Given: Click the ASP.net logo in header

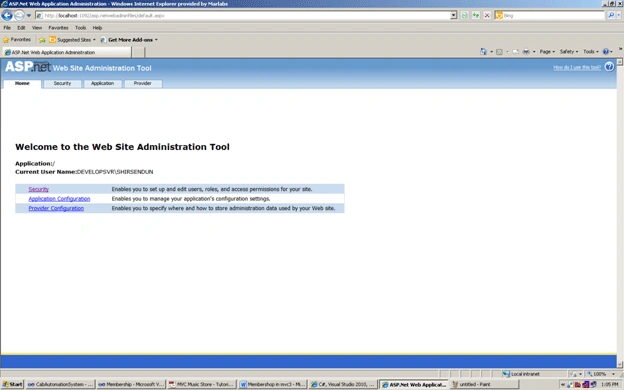Looking at the screenshot, I should coord(28,66).
